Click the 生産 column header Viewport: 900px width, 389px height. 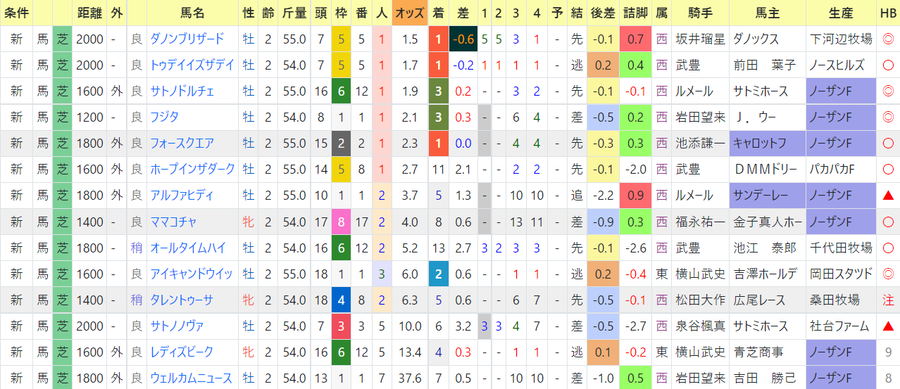click(840, 13)
